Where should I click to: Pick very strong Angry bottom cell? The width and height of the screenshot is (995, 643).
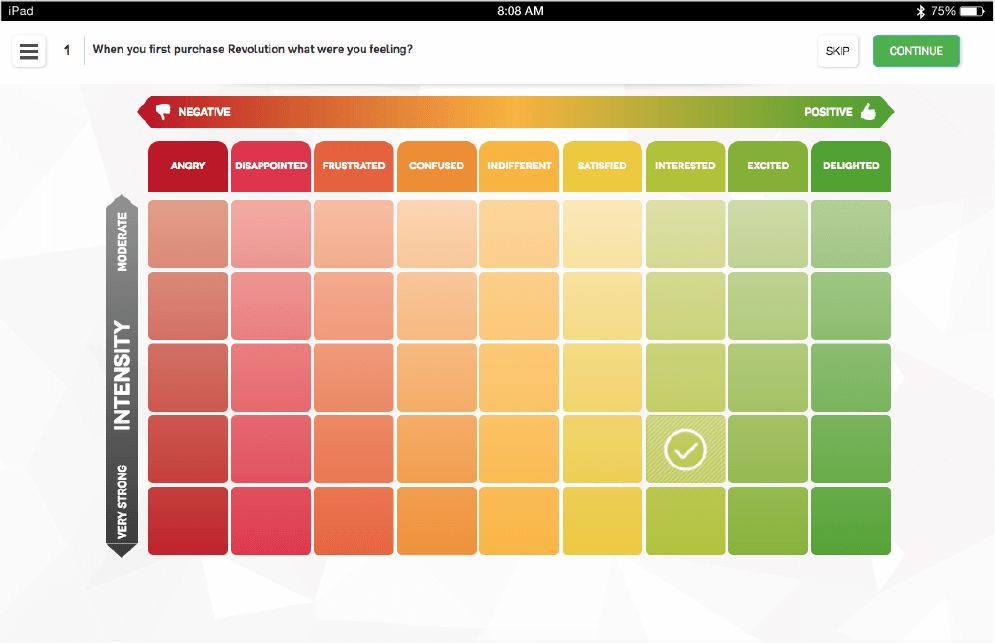(188, 521)
